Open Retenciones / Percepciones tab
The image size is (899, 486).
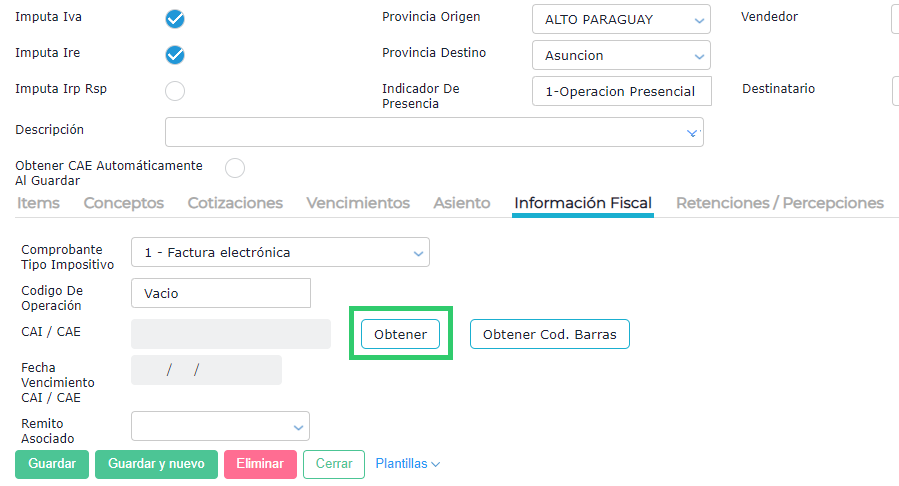coord(780,203)
